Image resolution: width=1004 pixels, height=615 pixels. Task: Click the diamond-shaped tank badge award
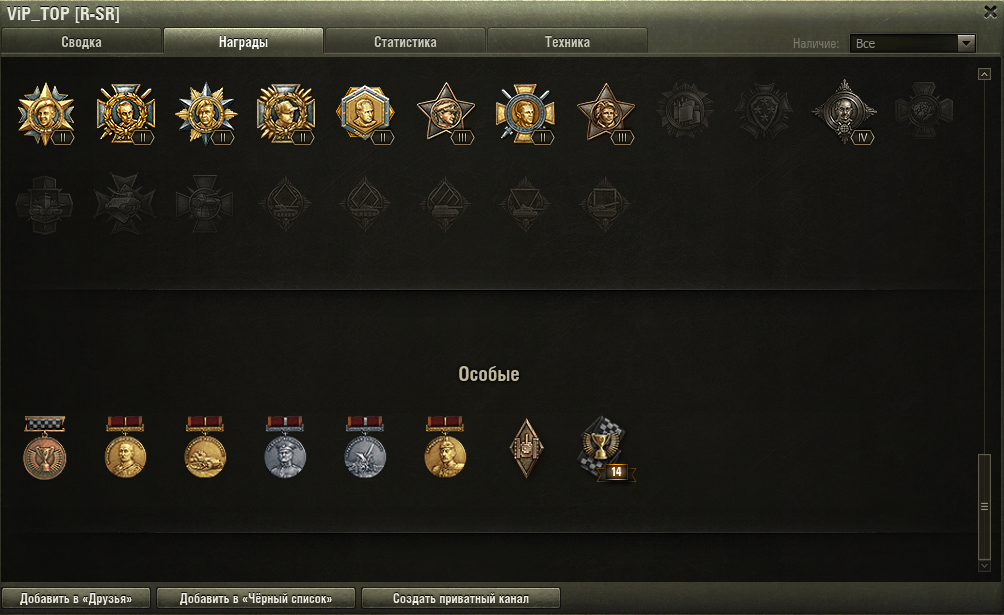click(526, 448)
